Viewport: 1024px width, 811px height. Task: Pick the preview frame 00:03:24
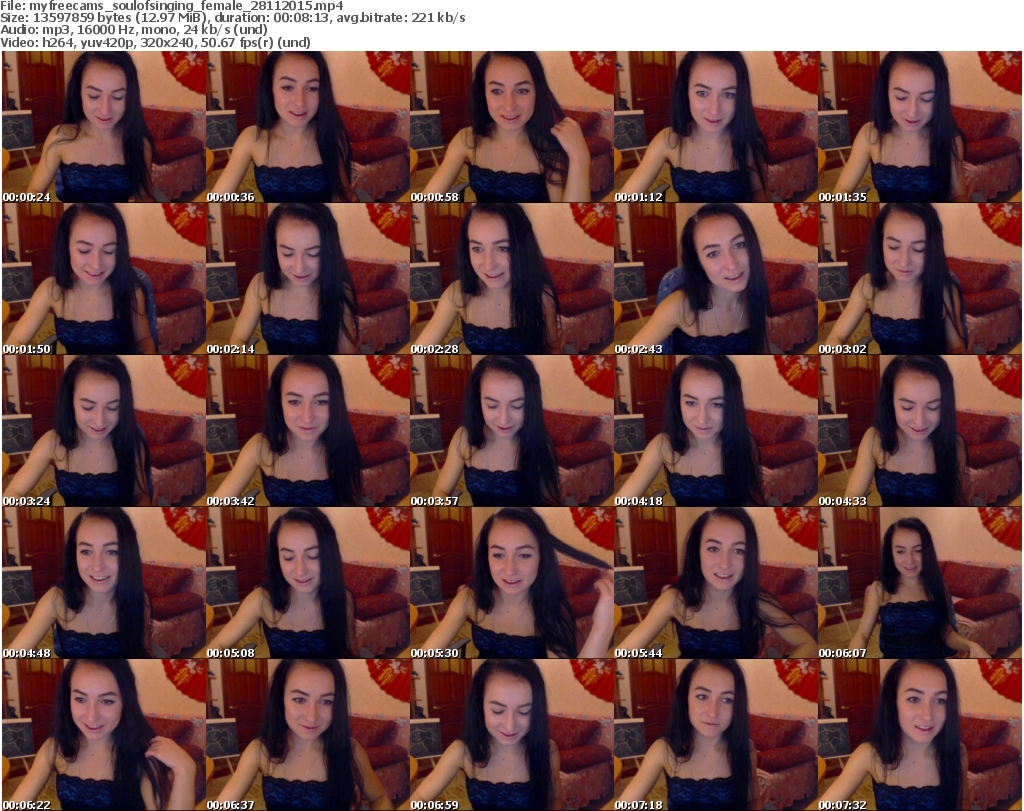pyautogui.click(x=104, y=431)
